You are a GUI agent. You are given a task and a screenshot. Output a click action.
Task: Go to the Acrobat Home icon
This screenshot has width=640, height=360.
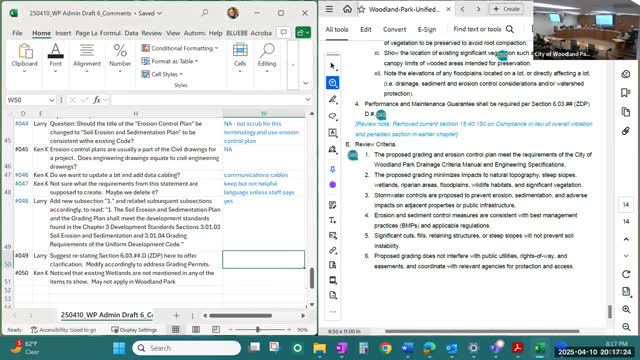tap(347, 9)
